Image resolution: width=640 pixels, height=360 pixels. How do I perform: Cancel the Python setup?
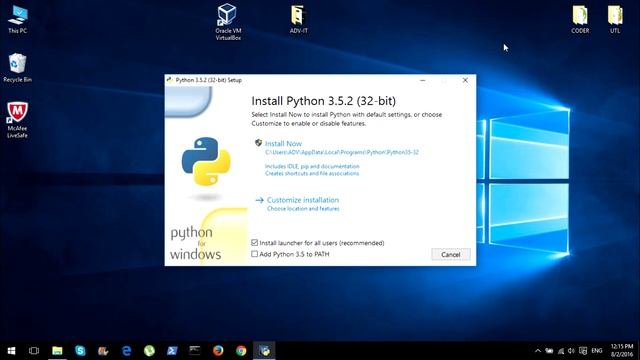[x=451, y=254]
